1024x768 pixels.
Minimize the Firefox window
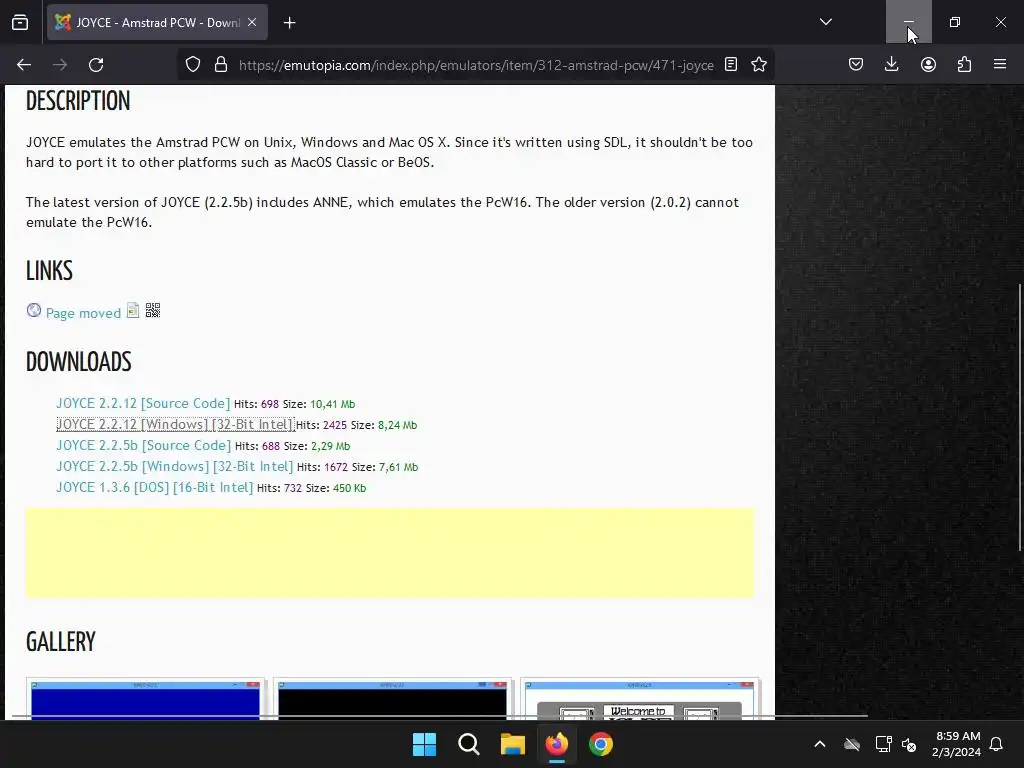pyautogui.click(x=908, y=22)
